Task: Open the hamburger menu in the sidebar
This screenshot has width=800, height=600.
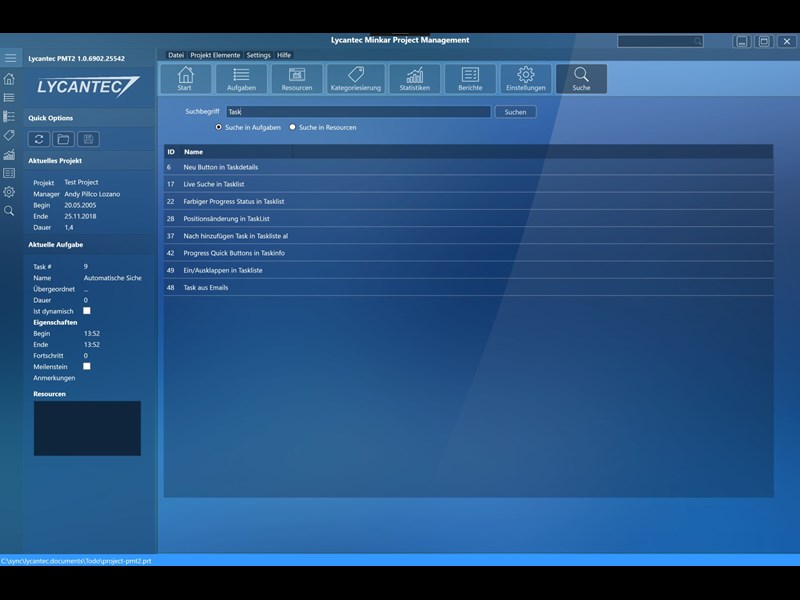Action: (x=10, y=58)
